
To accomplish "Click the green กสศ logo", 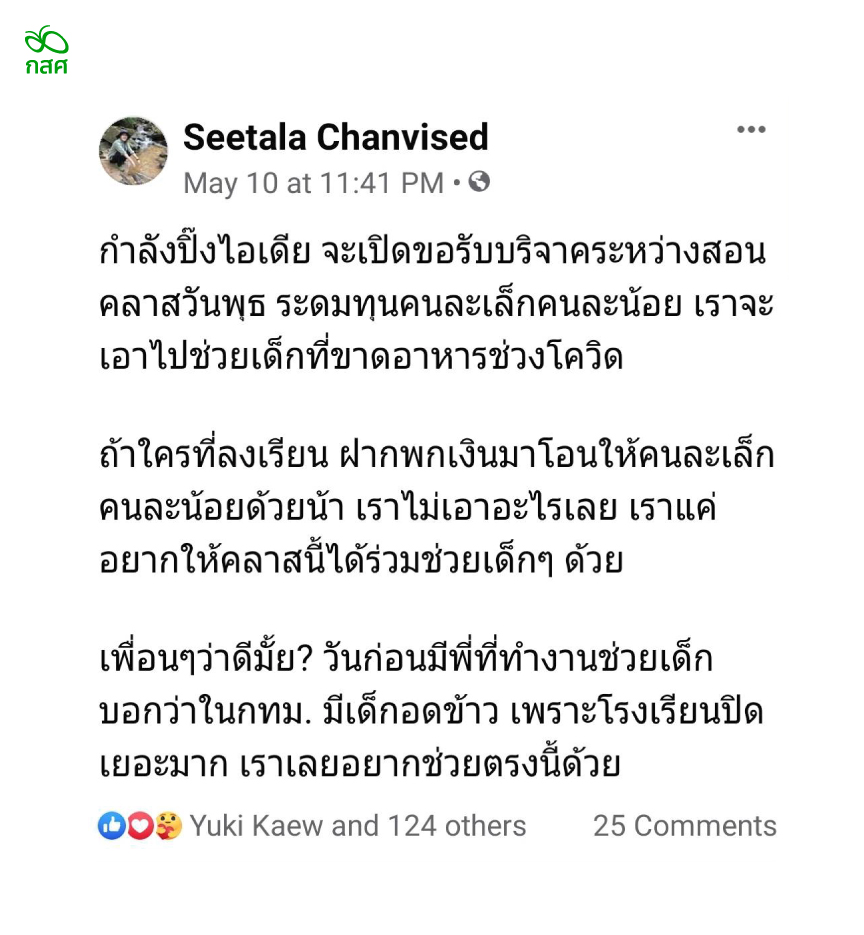I will coord(46,50).
